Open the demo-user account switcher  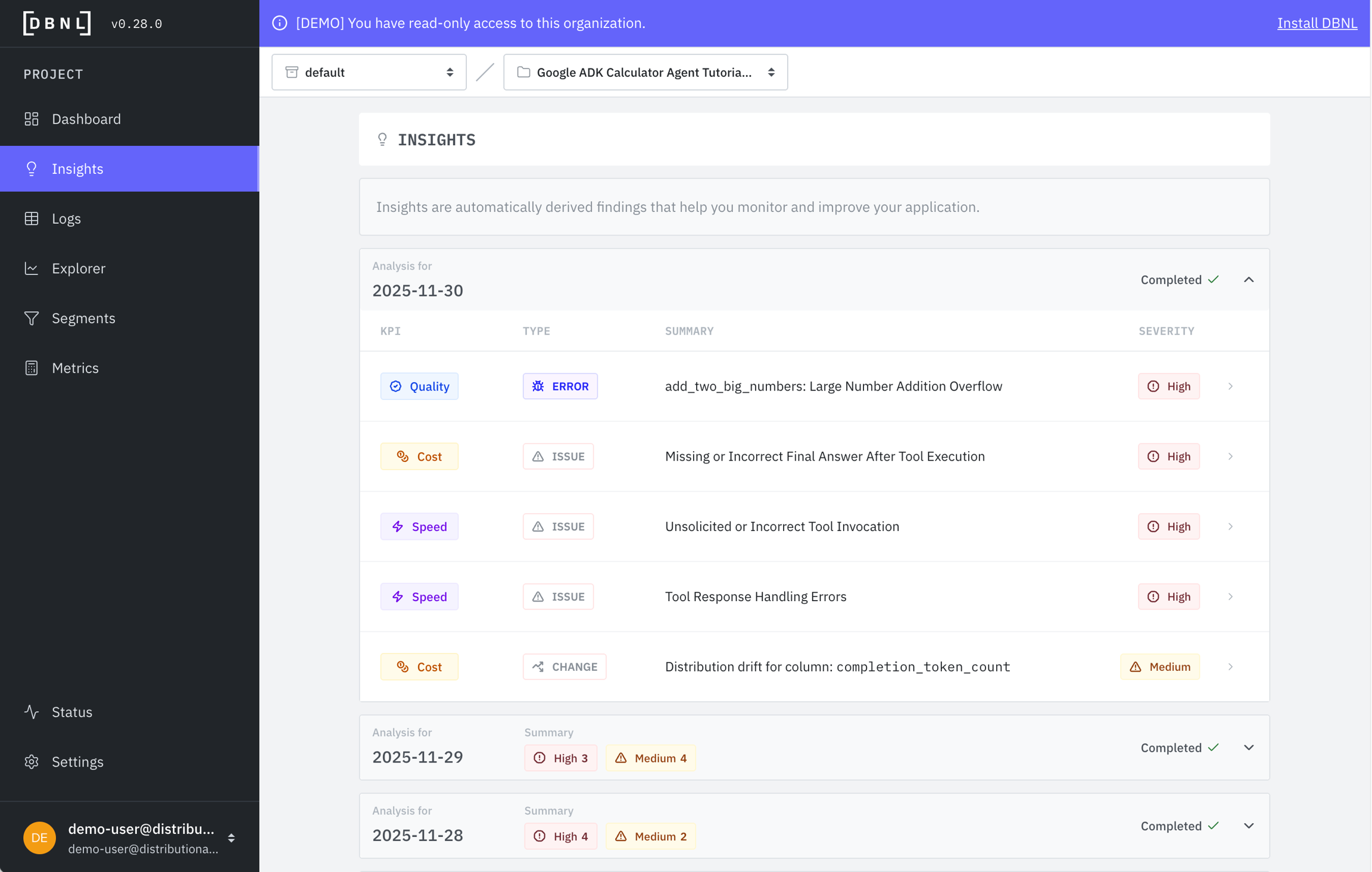[x=231, y=838]
